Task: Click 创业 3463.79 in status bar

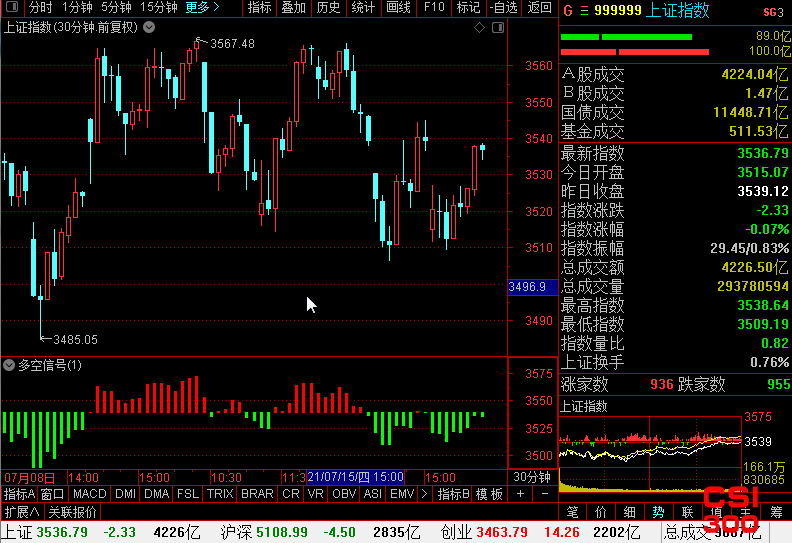Action: (484, 532)
